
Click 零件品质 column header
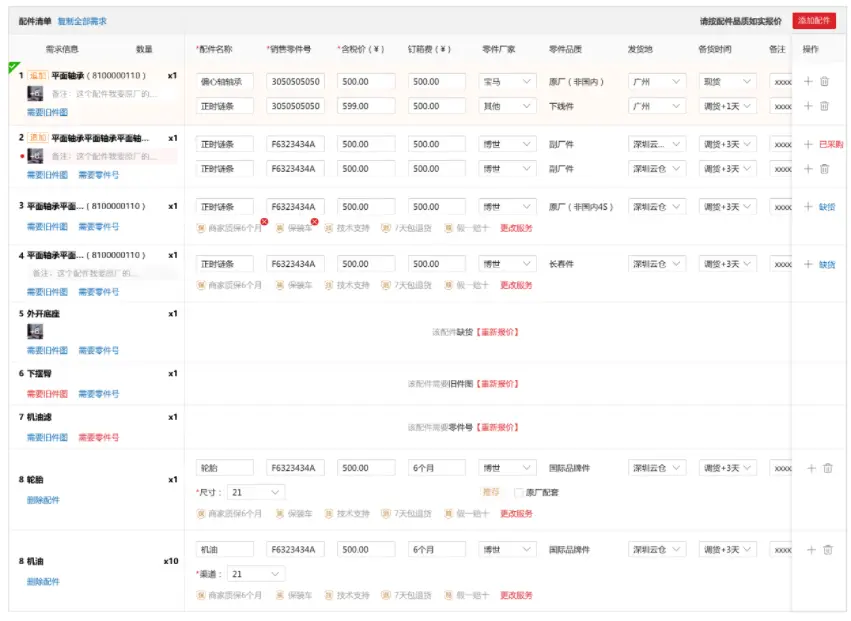click(x=565, y=49)
